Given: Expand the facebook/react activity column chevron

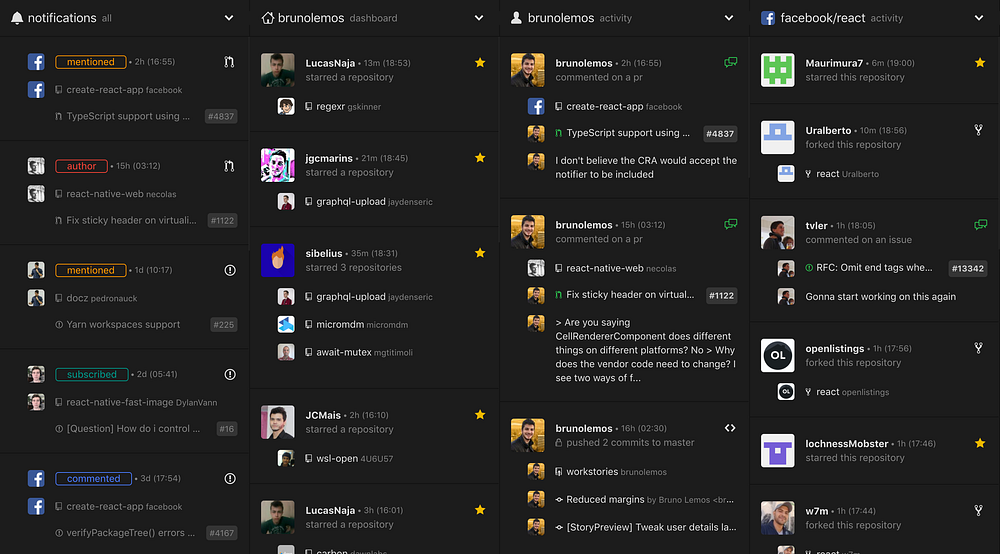Looking at the screenshot, I should 979,18.
